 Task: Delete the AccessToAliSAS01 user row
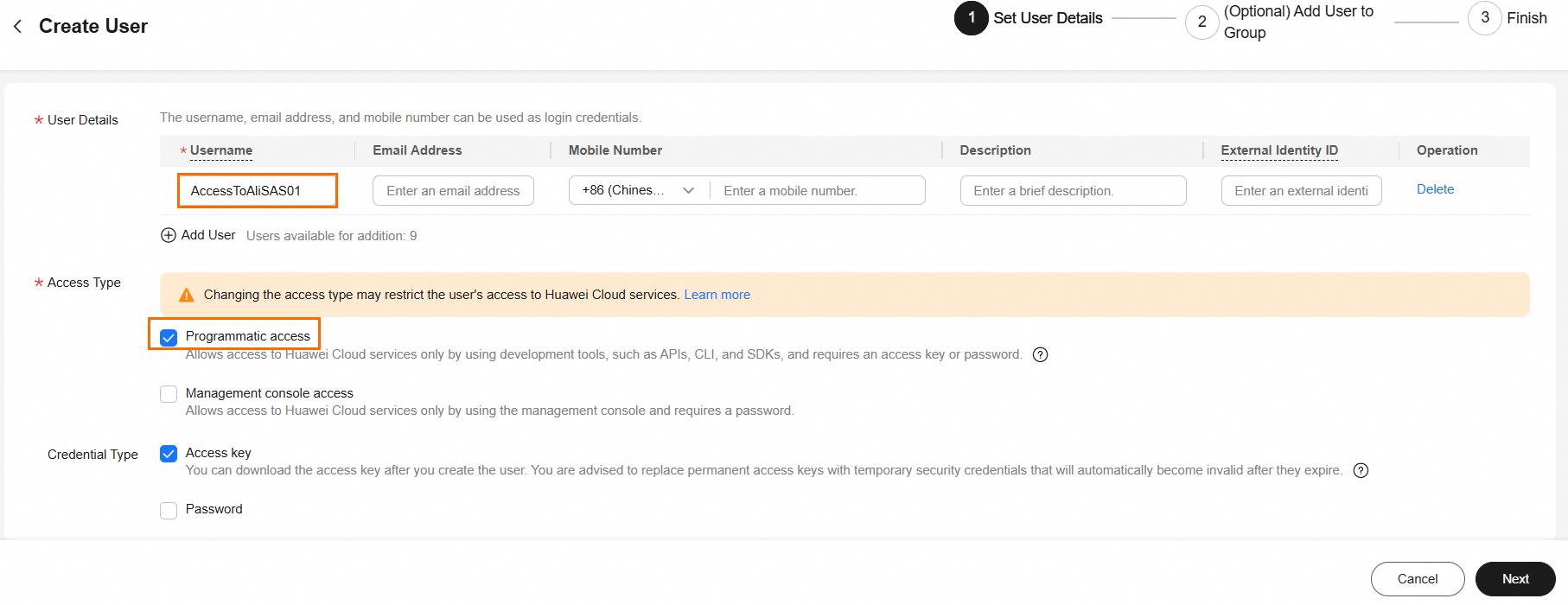pyautogui.click(x=1435, y=189)
